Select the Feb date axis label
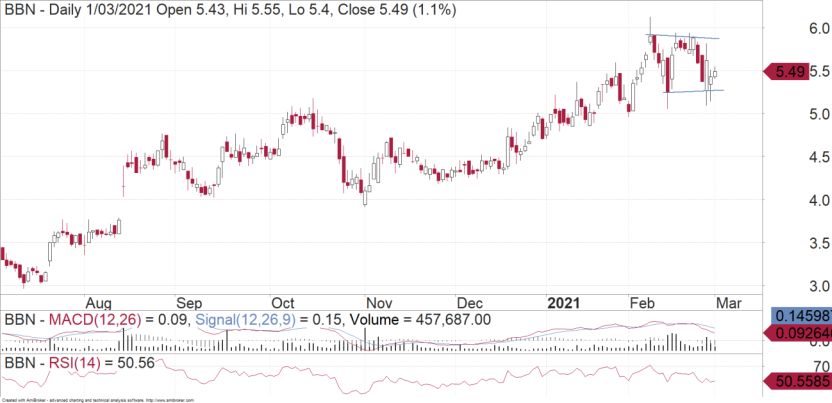Viewport: 832px width, 403px height. click(642, 303)
